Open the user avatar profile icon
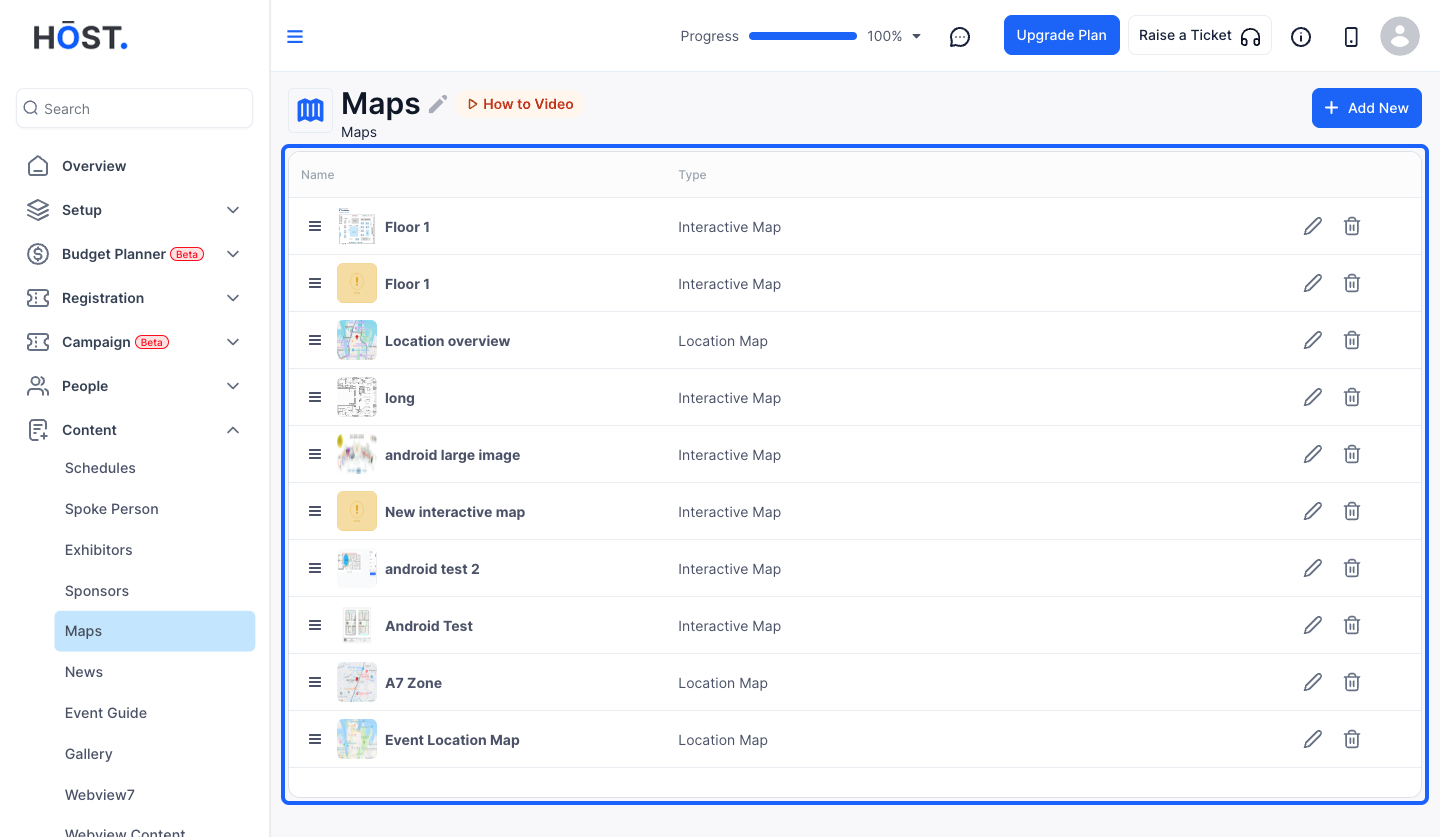Image resolution: width=1440 pixels, height=837 pixels. (1400, 36)
